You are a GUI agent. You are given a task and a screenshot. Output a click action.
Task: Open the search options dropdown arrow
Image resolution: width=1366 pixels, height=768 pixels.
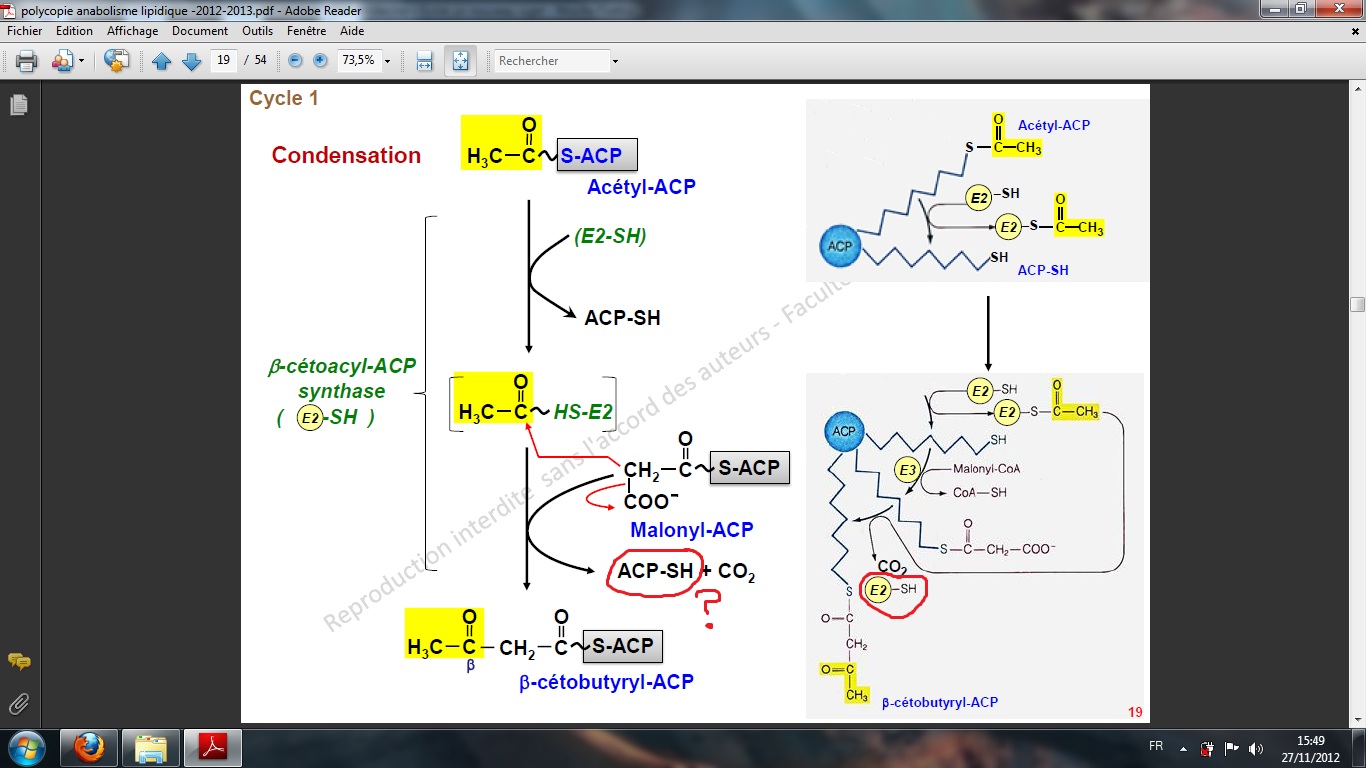coord(615,61)
